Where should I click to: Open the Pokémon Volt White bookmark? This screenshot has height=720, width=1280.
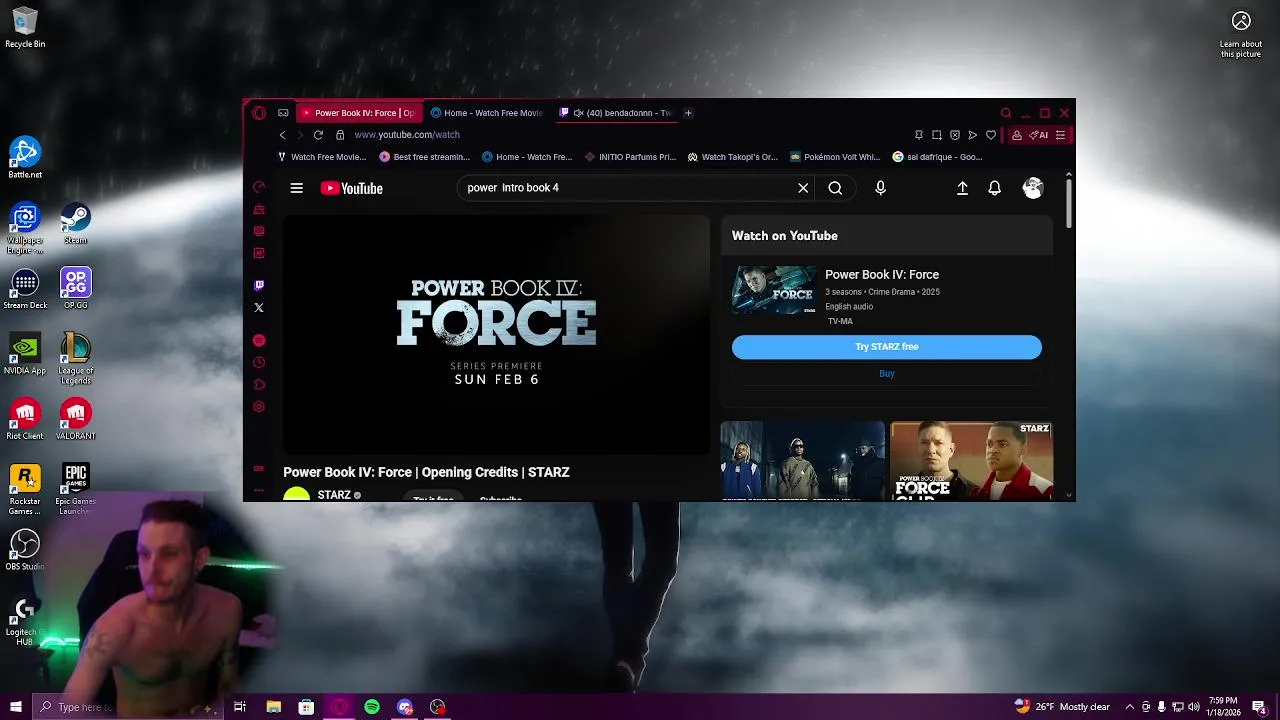click(835, 157)
